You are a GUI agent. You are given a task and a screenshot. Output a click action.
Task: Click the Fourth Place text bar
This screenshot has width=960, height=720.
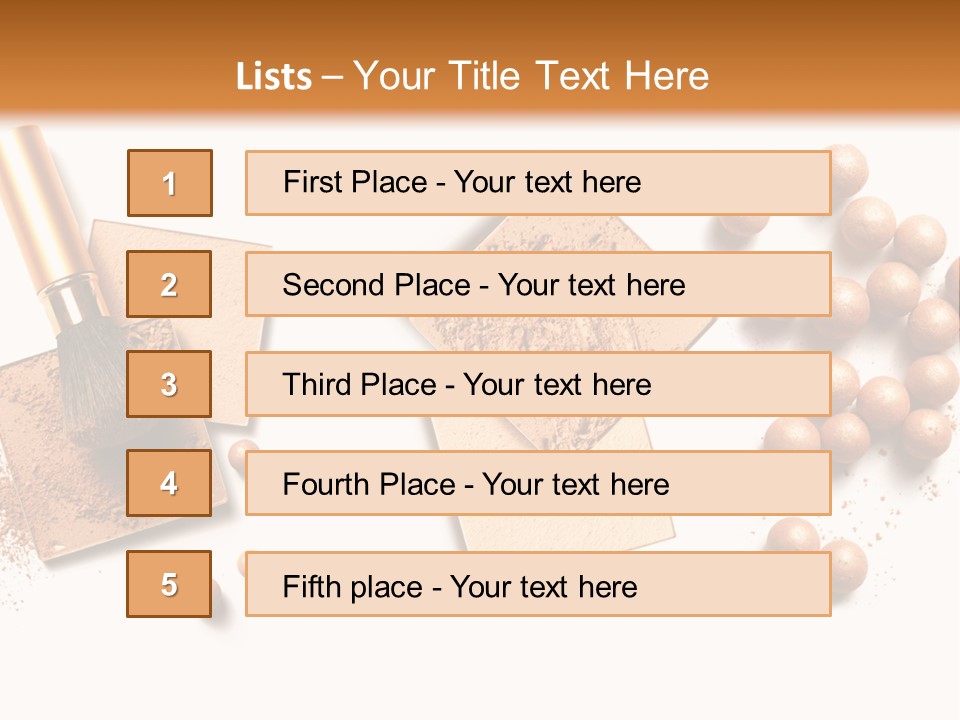(538, 484)
